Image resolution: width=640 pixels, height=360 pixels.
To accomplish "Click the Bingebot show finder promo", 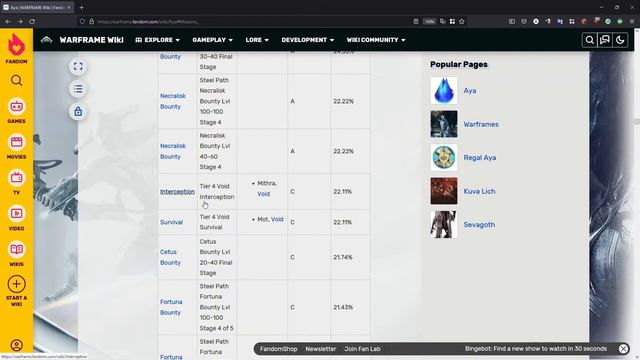I will pyautogui.click(x=536, y=349).
